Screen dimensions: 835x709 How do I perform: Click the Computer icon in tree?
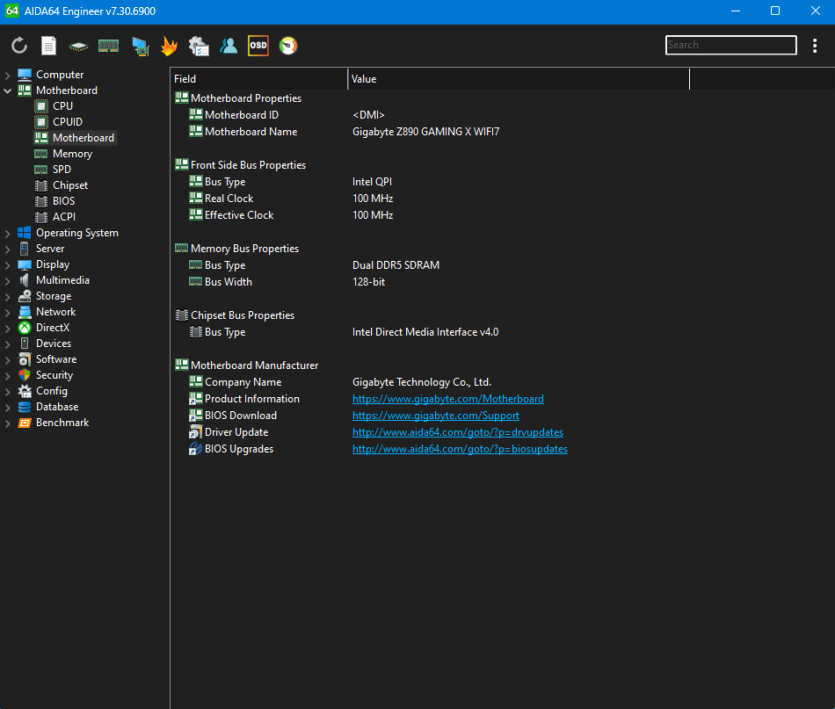point(24,75)
